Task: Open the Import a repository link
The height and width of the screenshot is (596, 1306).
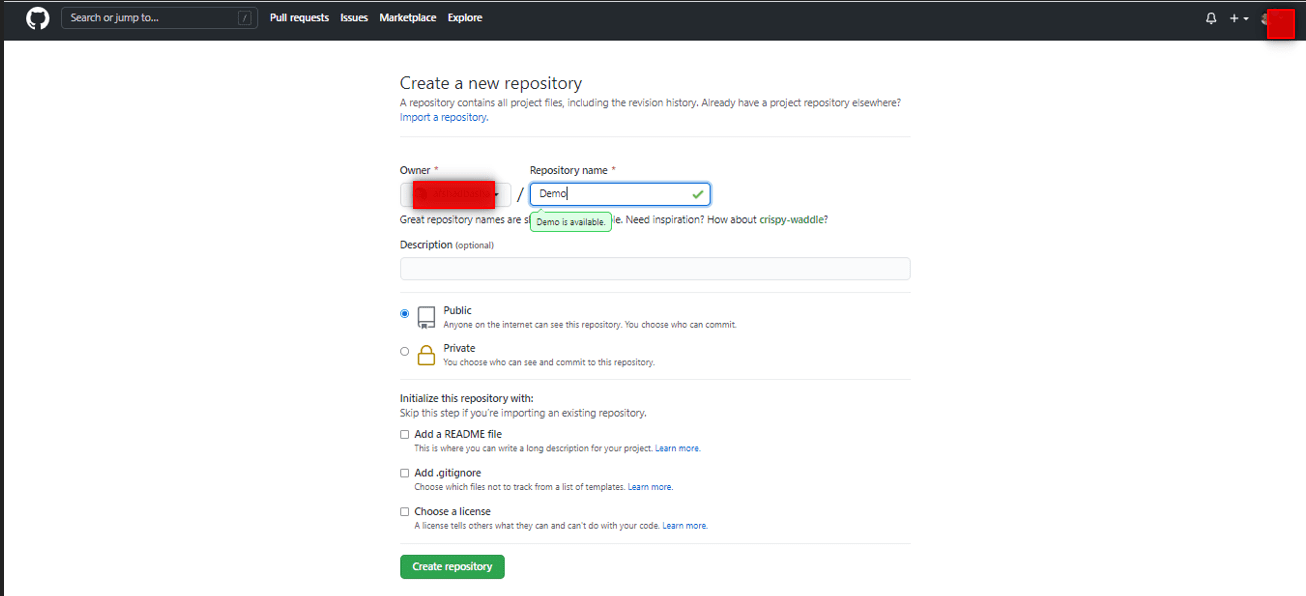Action: tap(443, 117)
